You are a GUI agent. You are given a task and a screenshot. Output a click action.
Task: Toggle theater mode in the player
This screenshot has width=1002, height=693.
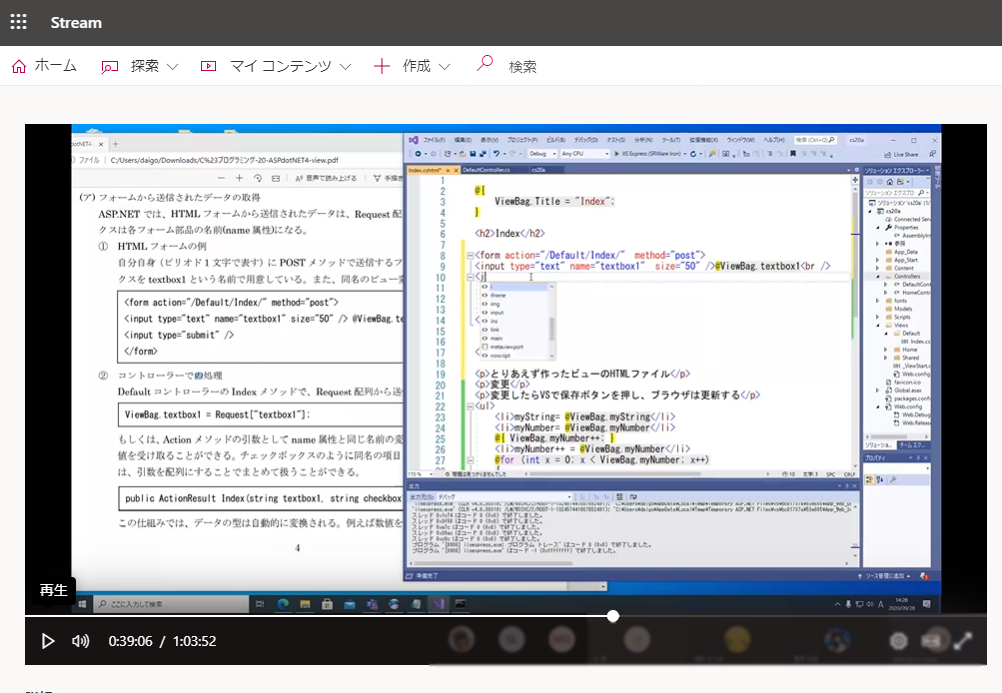[933, 641]
